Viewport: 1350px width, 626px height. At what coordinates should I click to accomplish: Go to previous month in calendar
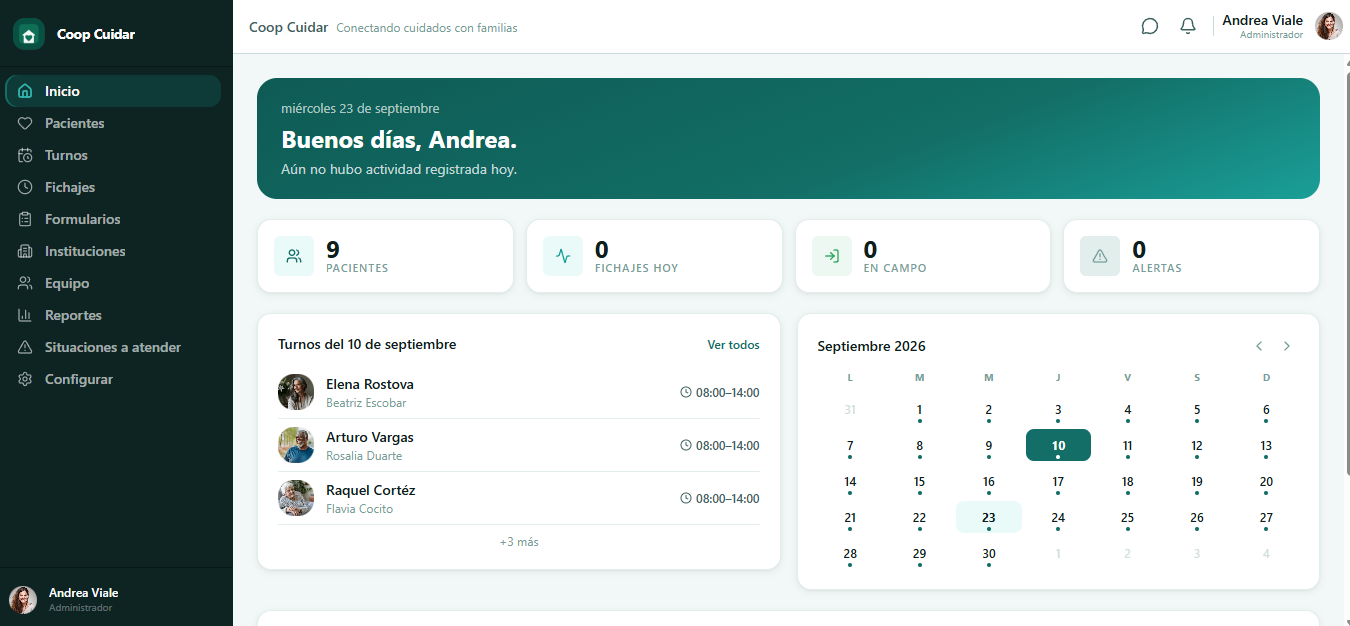pos(1259,346)
